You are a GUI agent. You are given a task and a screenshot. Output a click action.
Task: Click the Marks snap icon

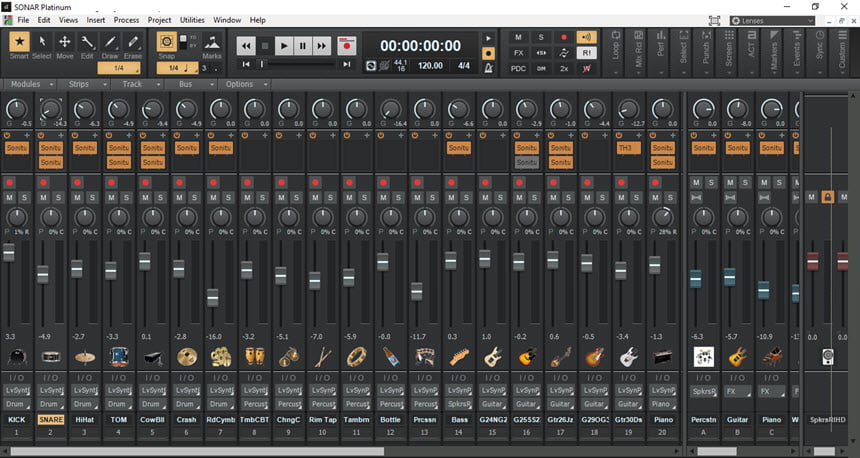click(x=212, y=42)
